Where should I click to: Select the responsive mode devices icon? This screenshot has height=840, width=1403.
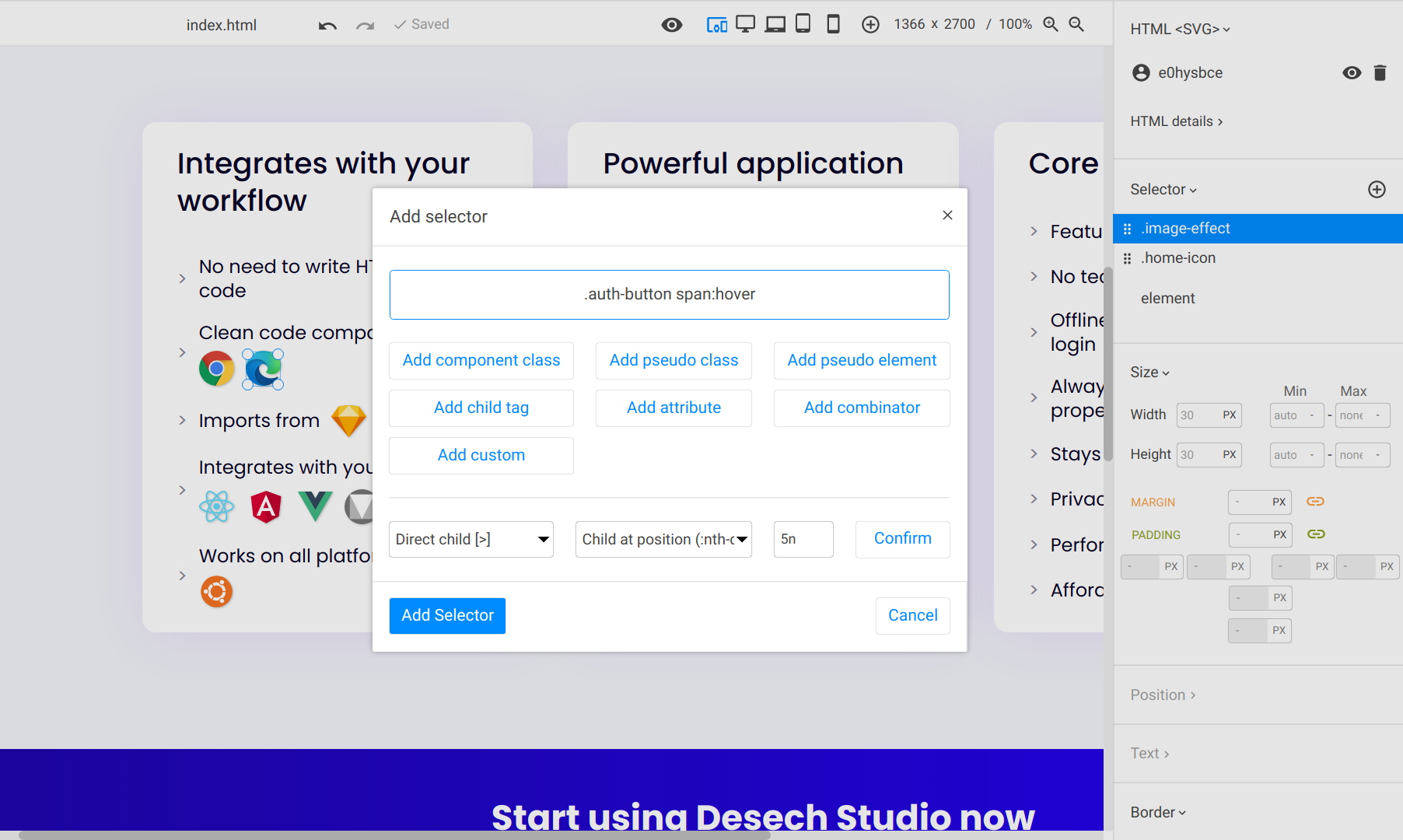click(716, 25)
